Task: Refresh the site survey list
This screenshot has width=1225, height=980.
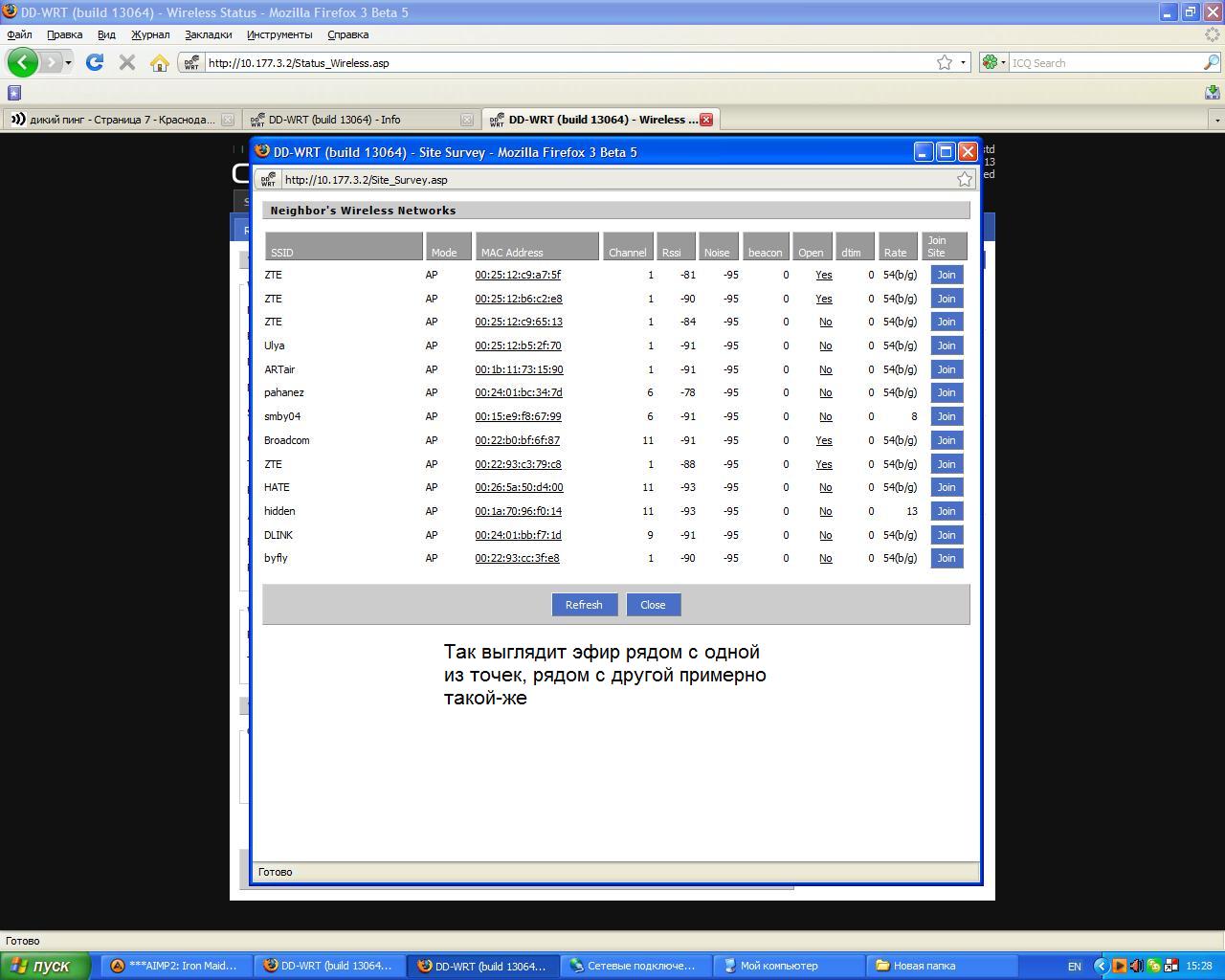Action: [584, 605]
